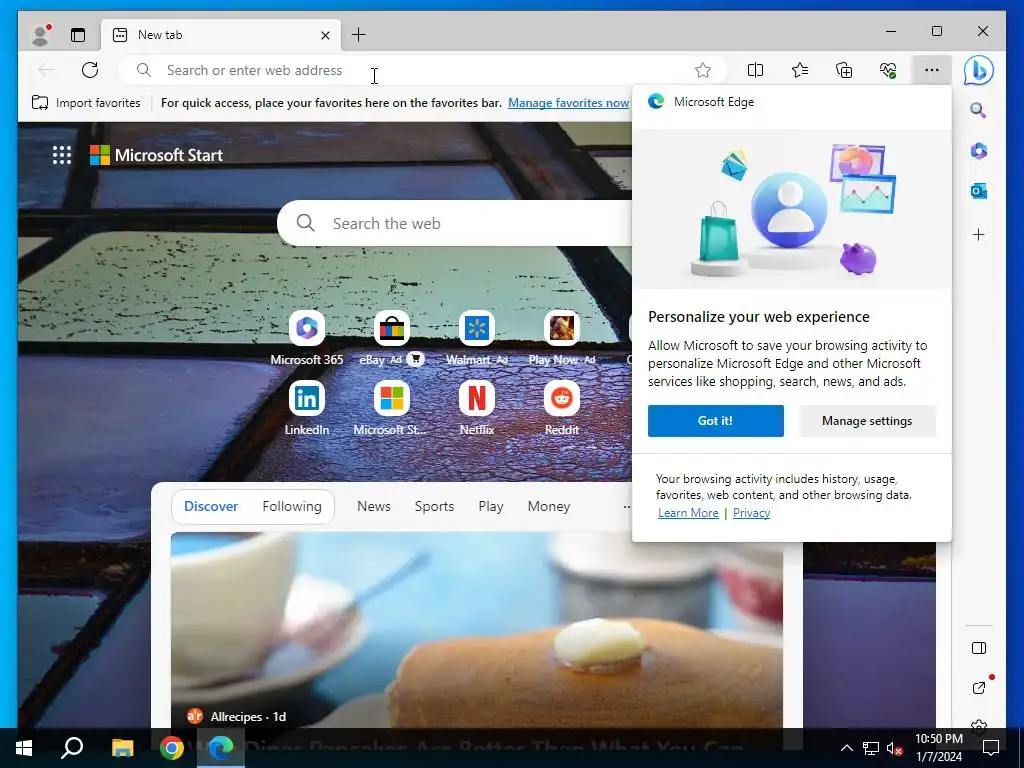The image size is (1024, 768).
Task: Switch to the Following tab
Action: point(292,506)
